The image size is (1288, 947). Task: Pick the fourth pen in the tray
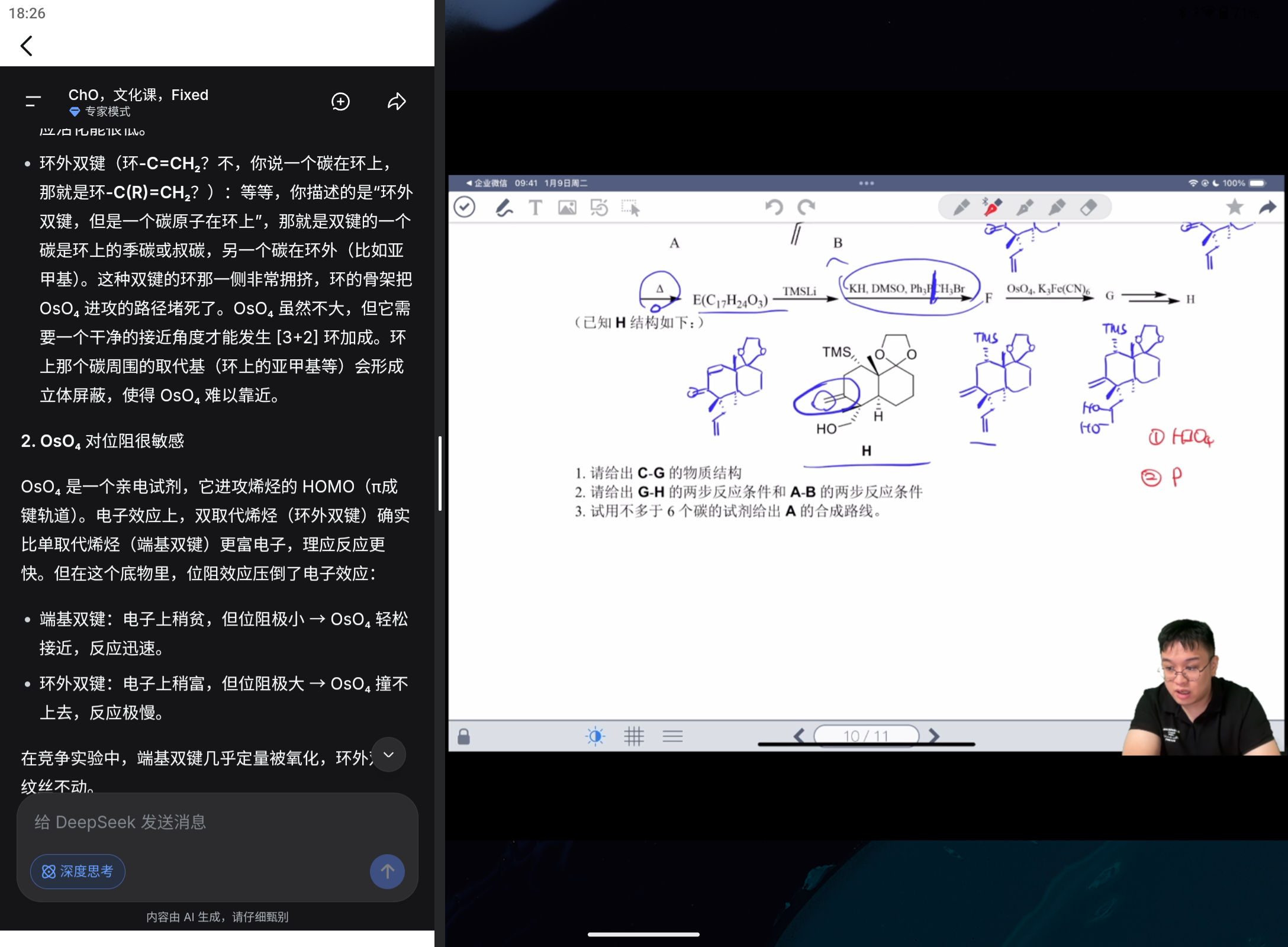pyautogui.click(x=1057, y=207)
